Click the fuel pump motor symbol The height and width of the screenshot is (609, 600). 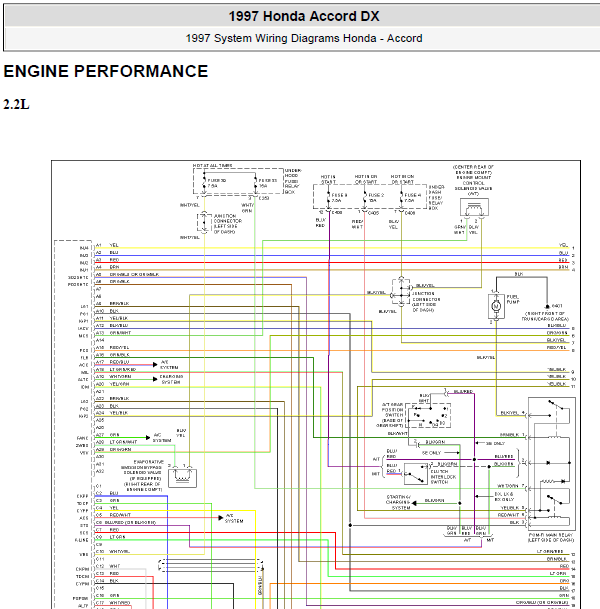[x=496, y=306]
